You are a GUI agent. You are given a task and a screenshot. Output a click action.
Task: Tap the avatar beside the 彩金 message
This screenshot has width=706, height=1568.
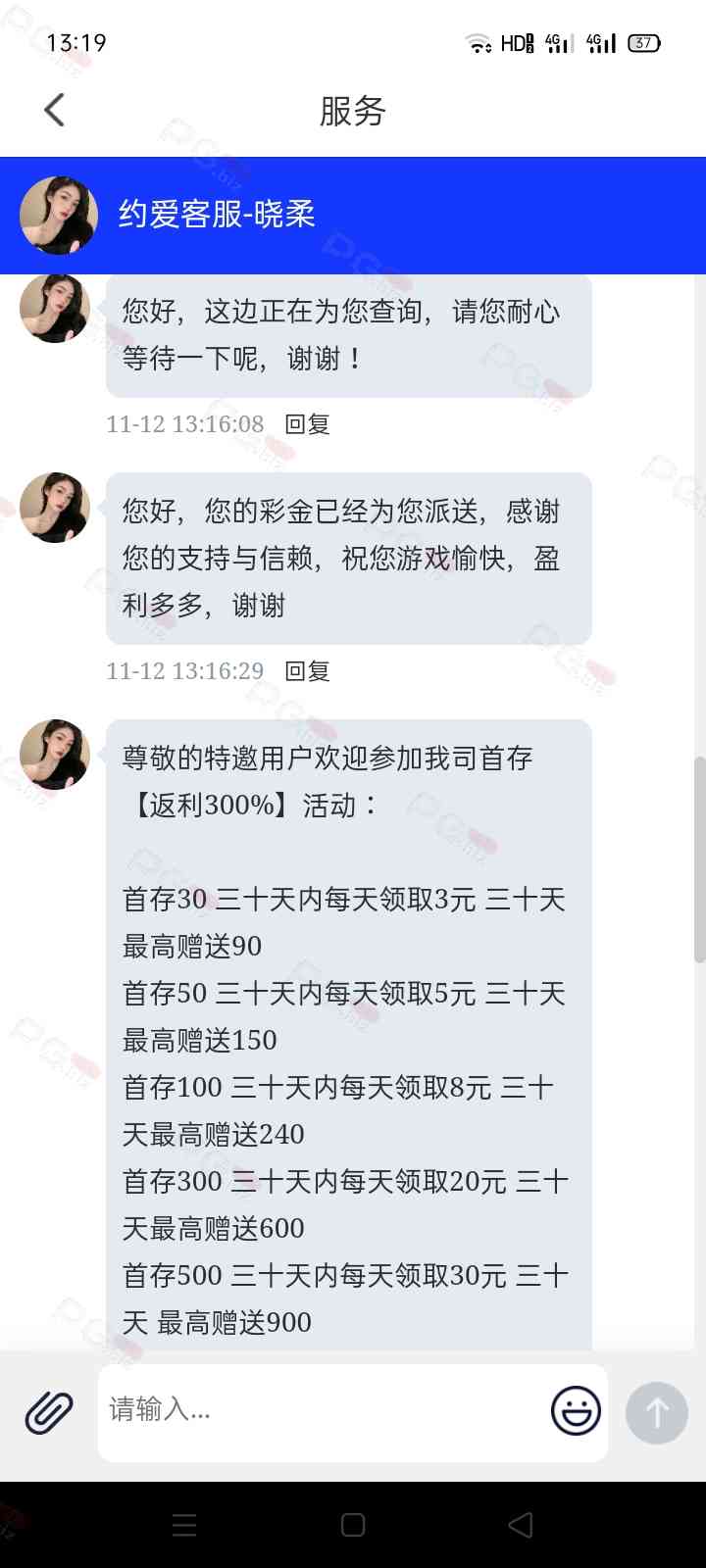(55, 507)
